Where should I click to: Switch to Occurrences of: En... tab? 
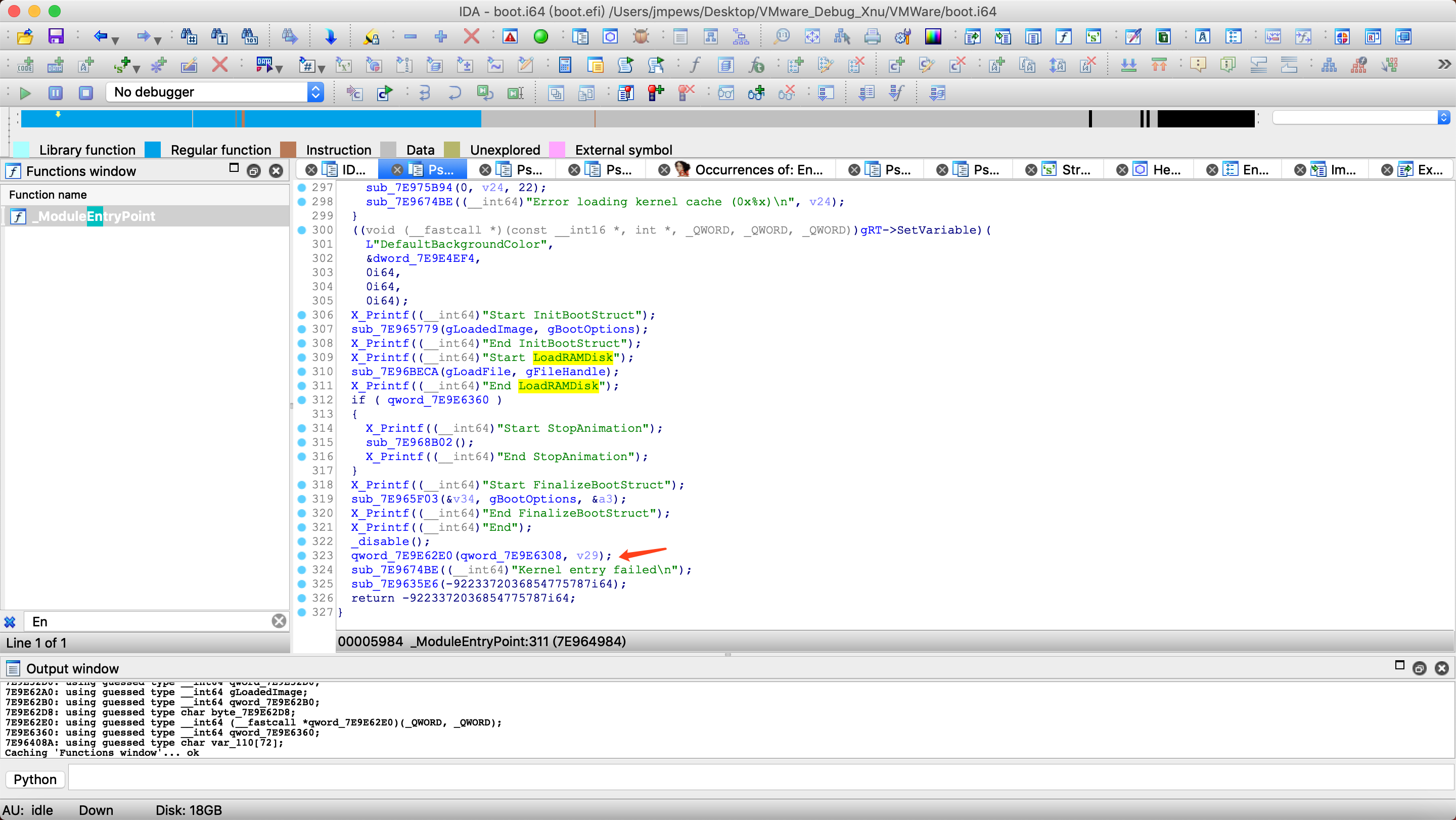point(757,170)
